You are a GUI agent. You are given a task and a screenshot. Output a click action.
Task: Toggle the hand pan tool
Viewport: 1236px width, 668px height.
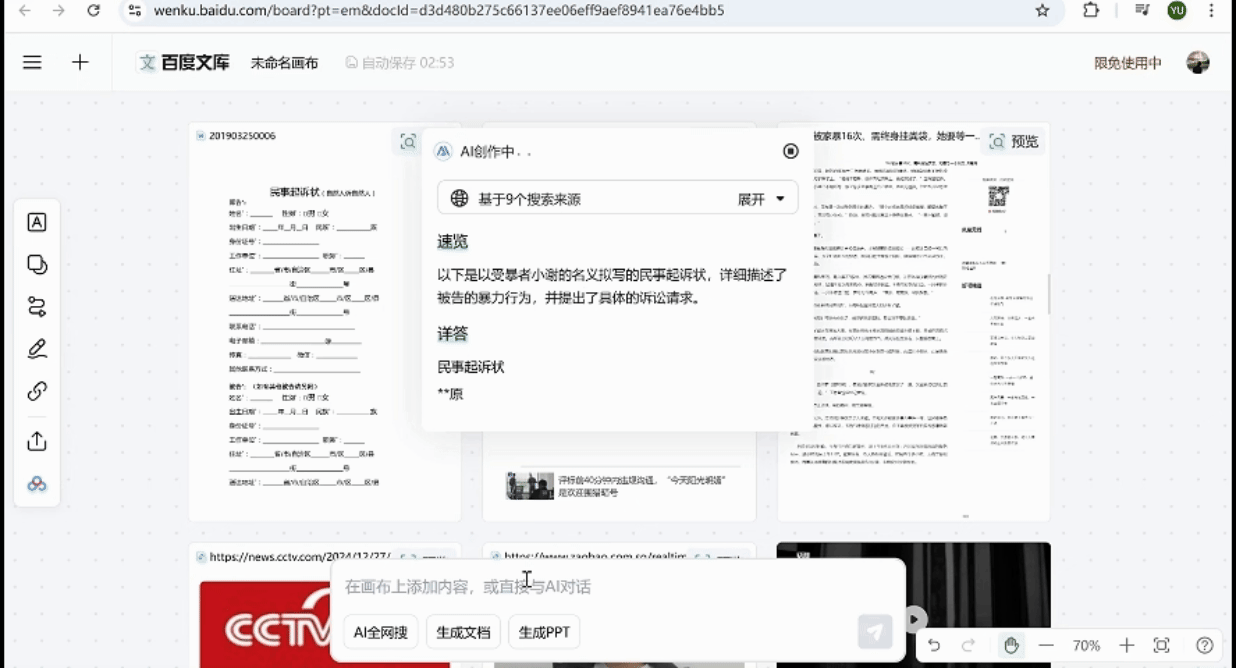pyautogui.click(x=1010, y=645)
